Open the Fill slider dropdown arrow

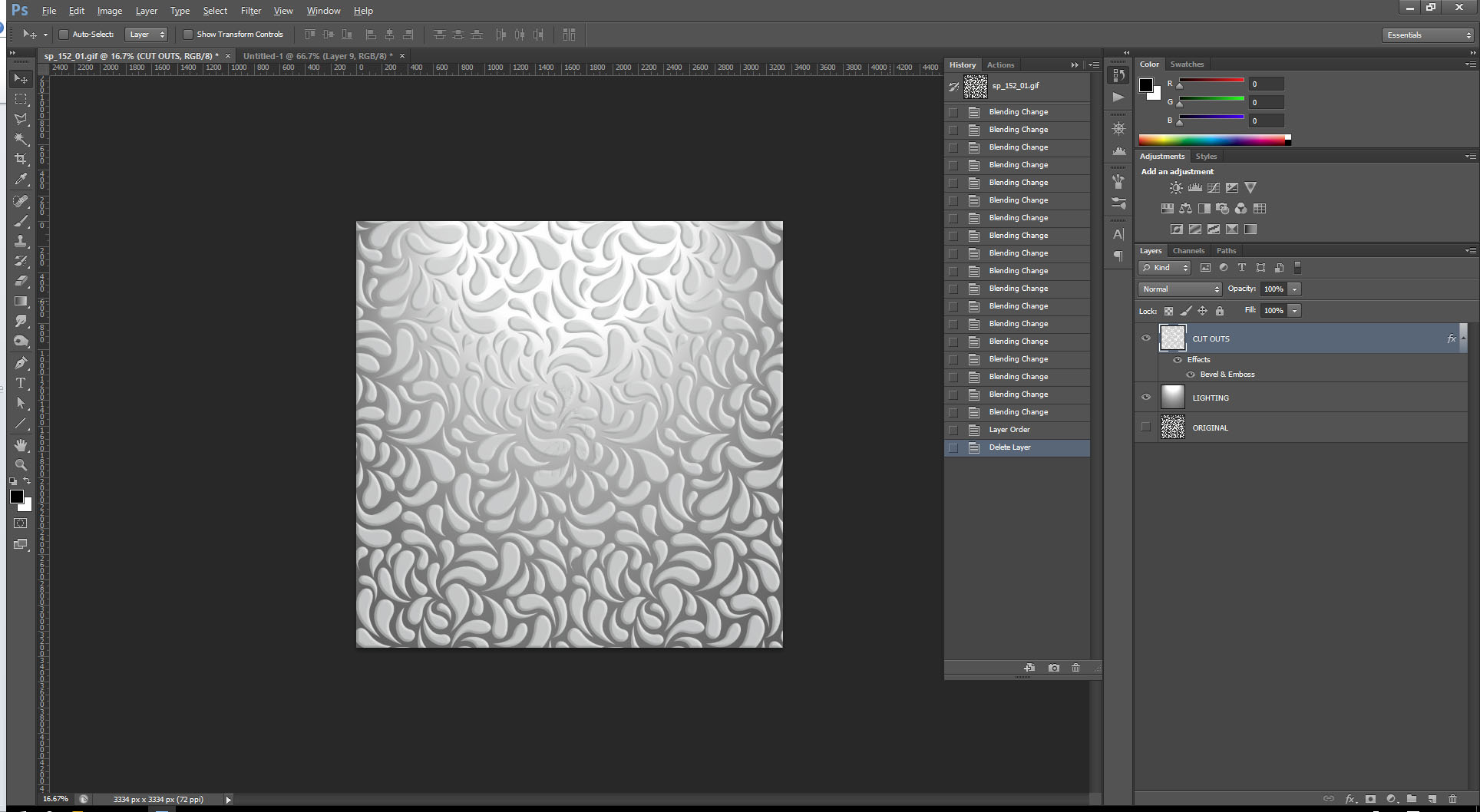tap(1295, 311)
